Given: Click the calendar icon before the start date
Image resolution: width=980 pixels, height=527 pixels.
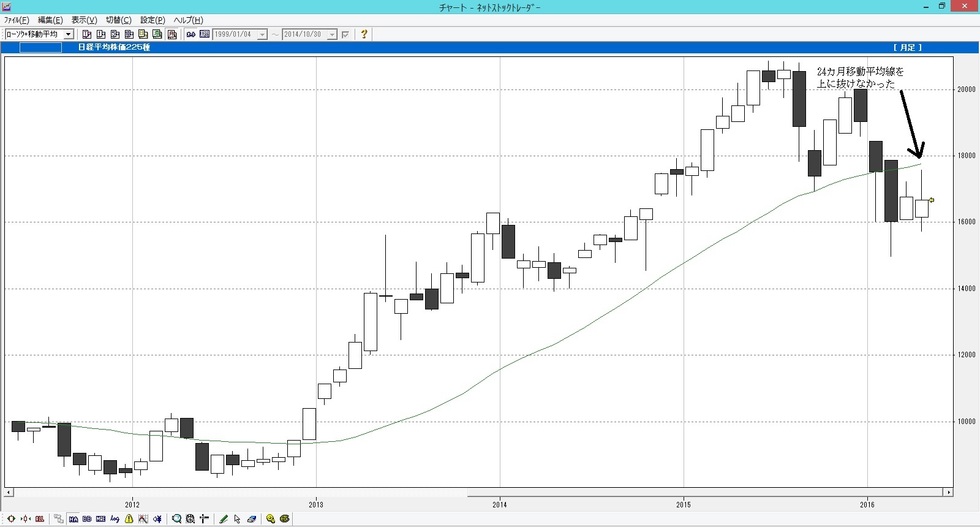Looking at the screenshot, I should point(204,34).
